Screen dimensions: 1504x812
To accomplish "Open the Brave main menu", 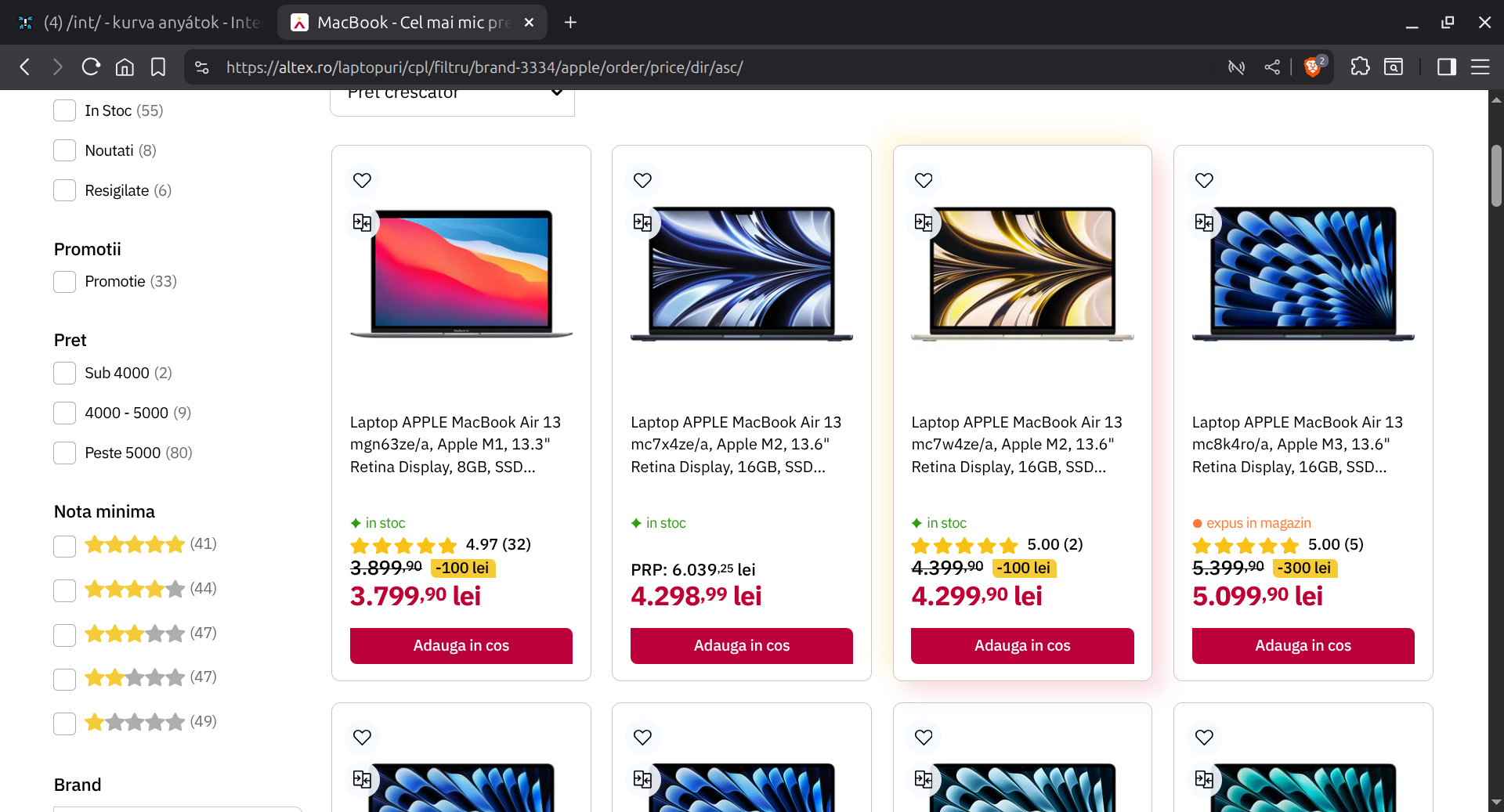I will tap(1480, 67).
